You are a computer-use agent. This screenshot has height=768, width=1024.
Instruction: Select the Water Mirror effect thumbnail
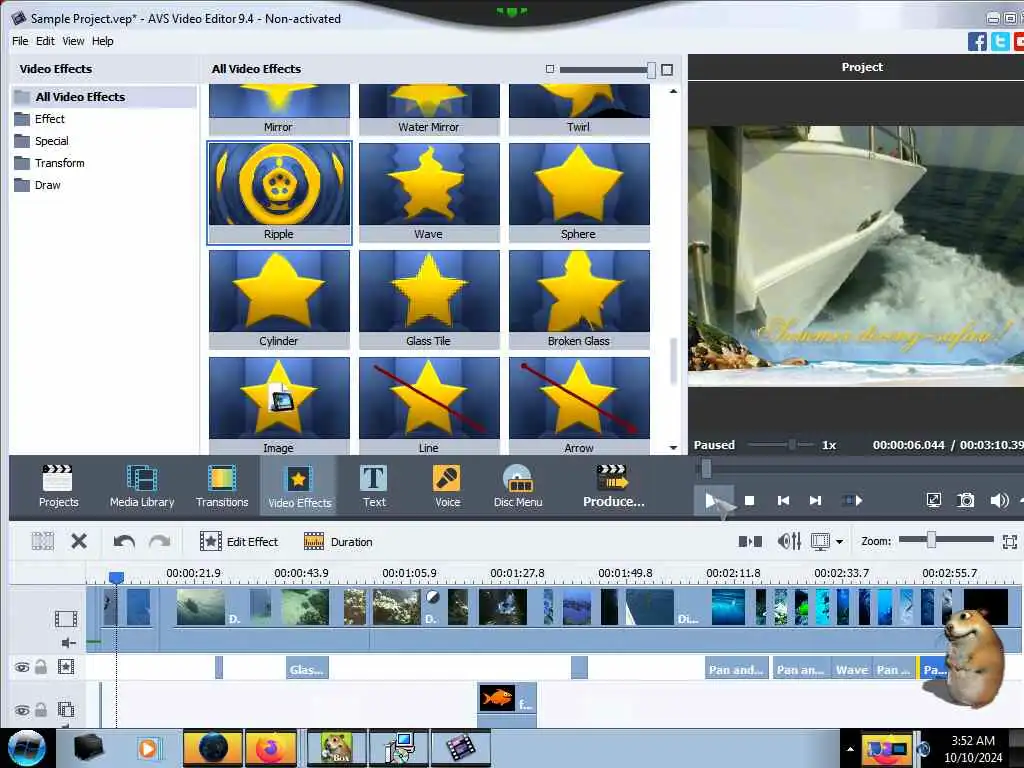[x=429, y=110]
